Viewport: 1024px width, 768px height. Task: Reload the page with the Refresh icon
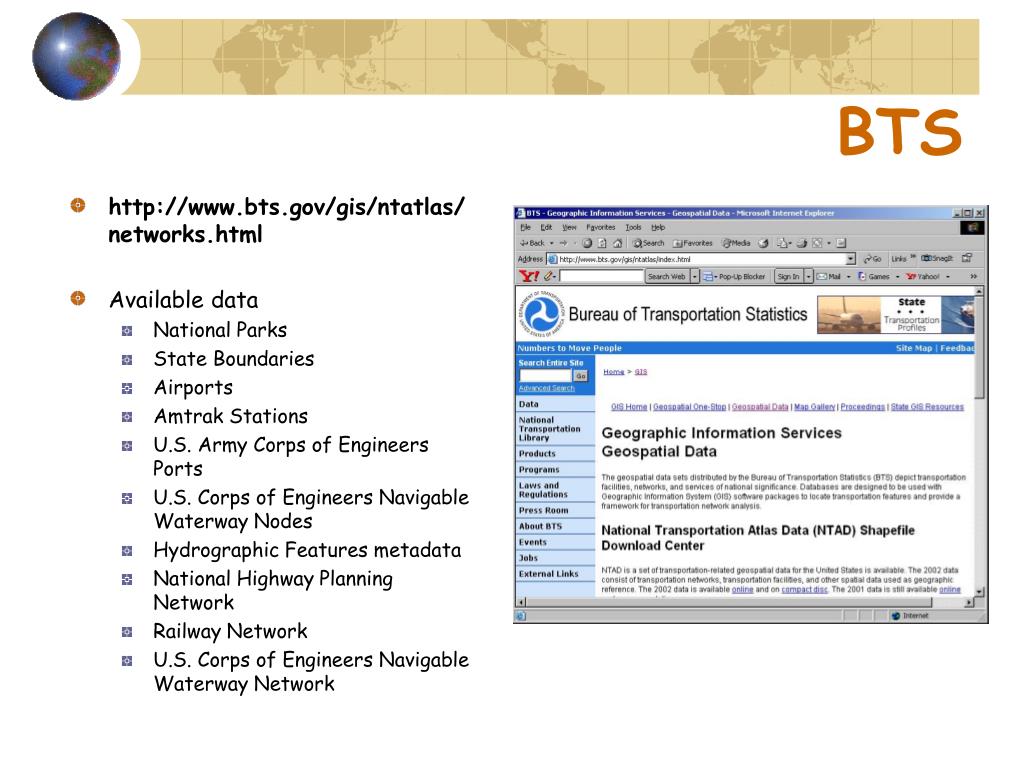(x=602, y=243)
